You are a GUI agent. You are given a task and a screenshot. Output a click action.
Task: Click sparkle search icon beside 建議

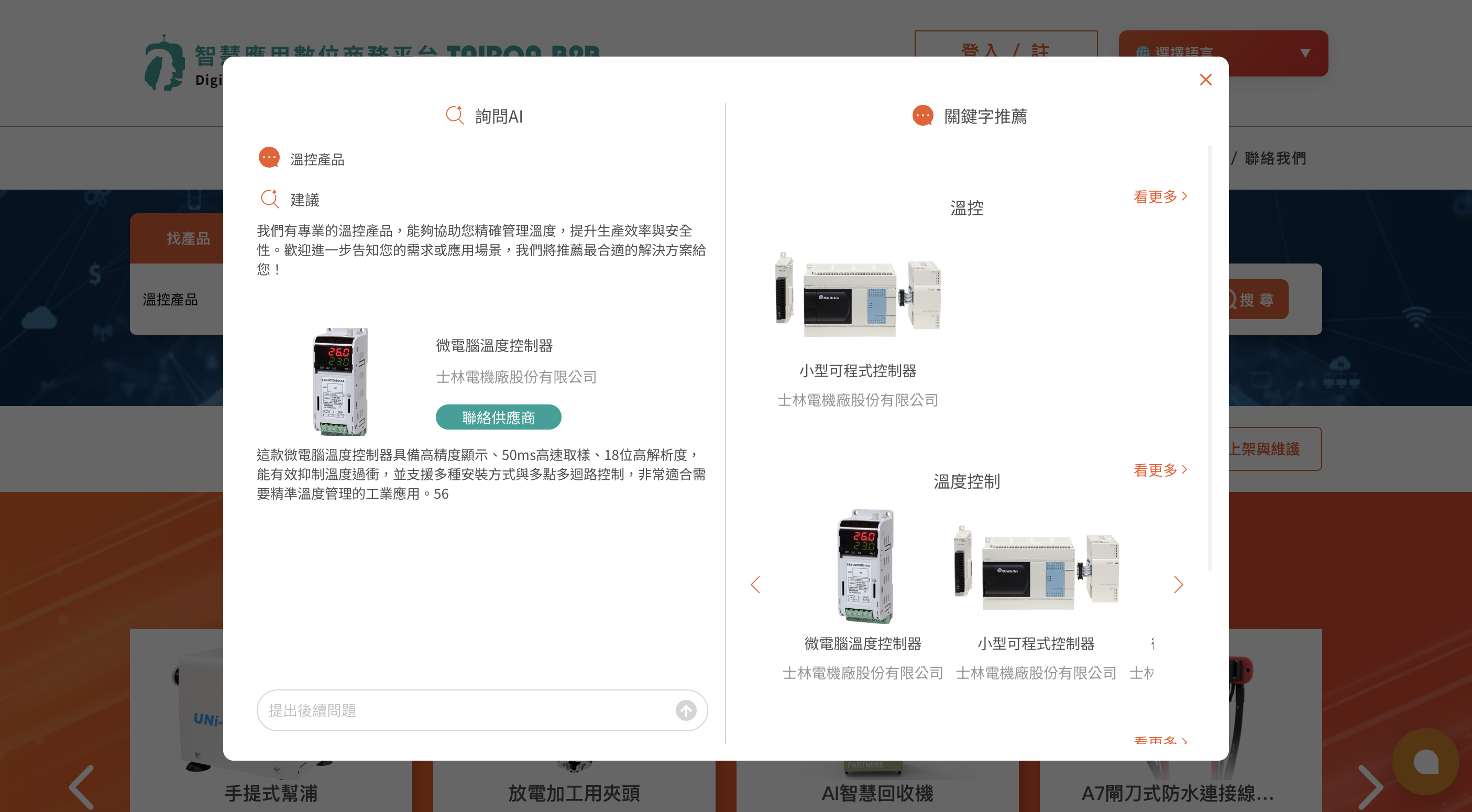270,199
